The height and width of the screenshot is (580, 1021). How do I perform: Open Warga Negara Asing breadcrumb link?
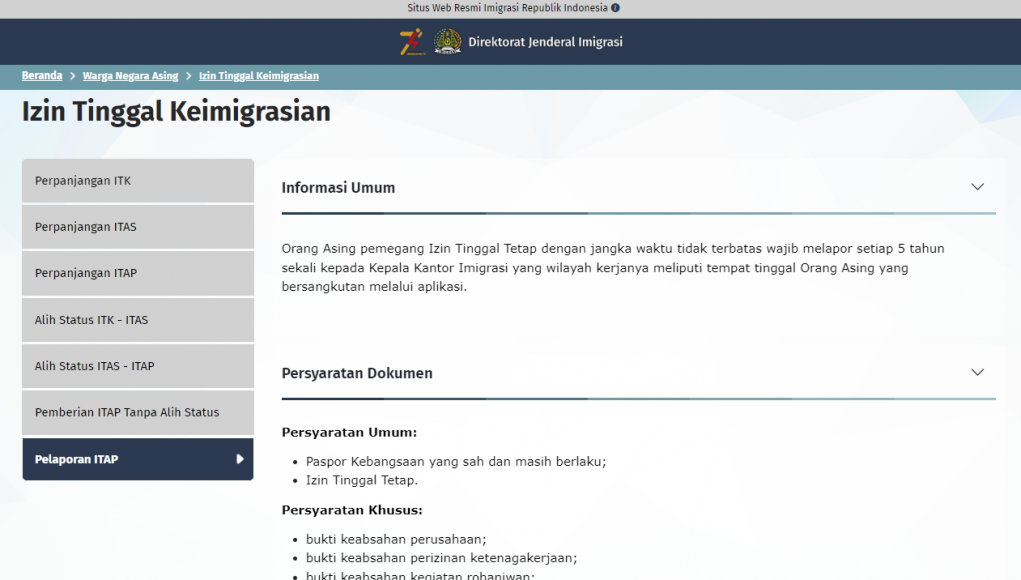coord(130,76)
